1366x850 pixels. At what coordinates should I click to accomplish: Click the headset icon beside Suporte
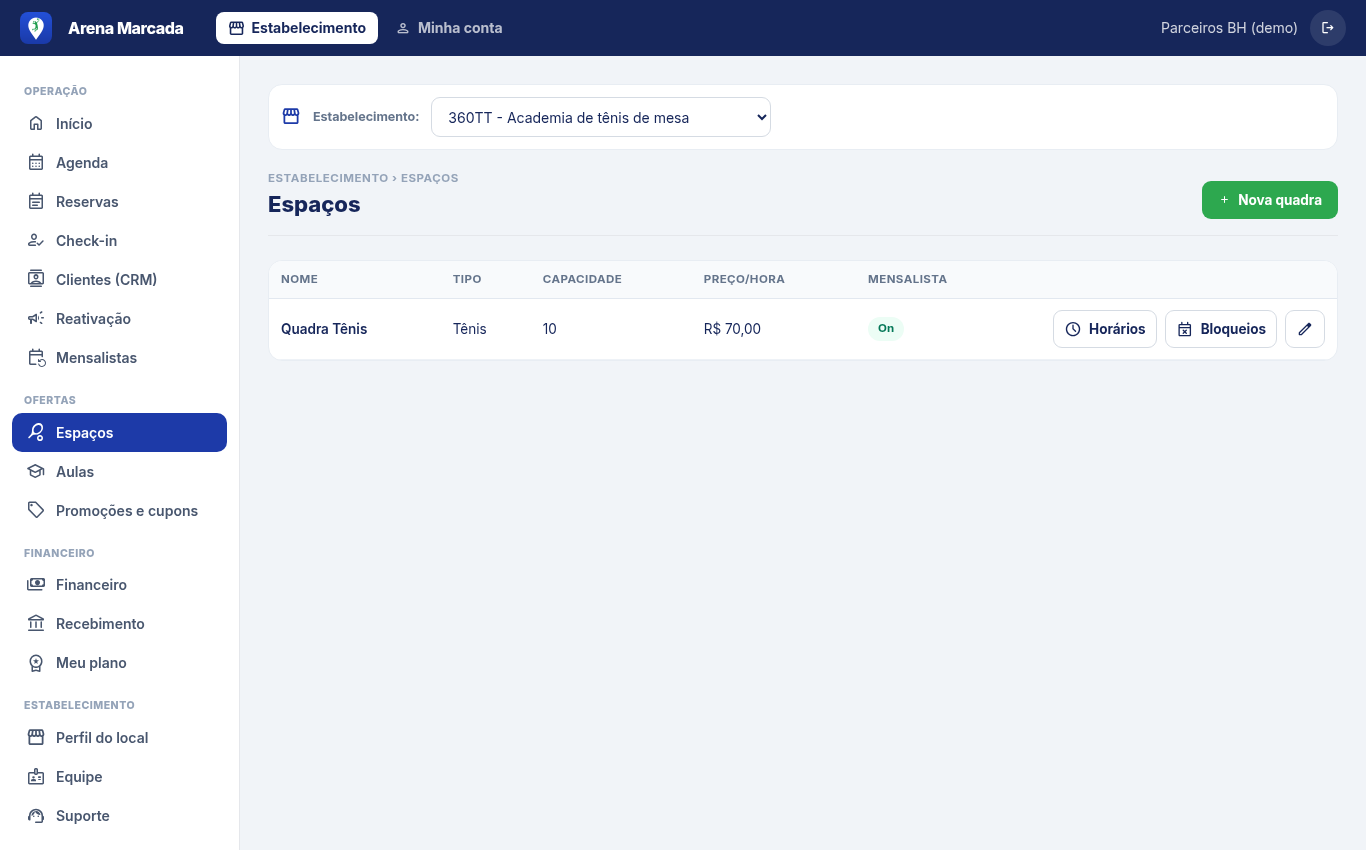(x=36, y=816)
